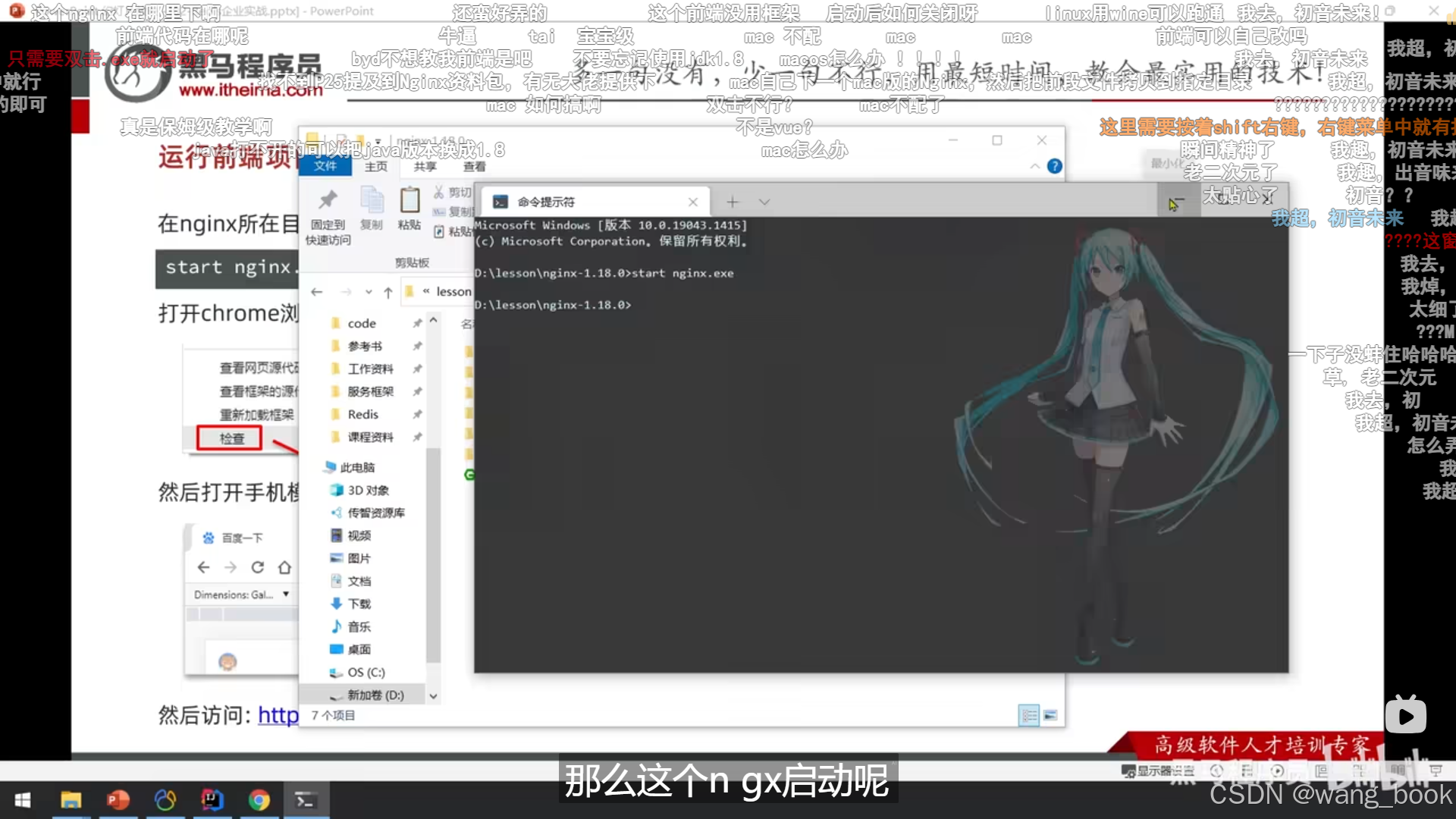Open a new terminal tab with the plus icon
Screen dimensions: 1456x819
[732, 201]
